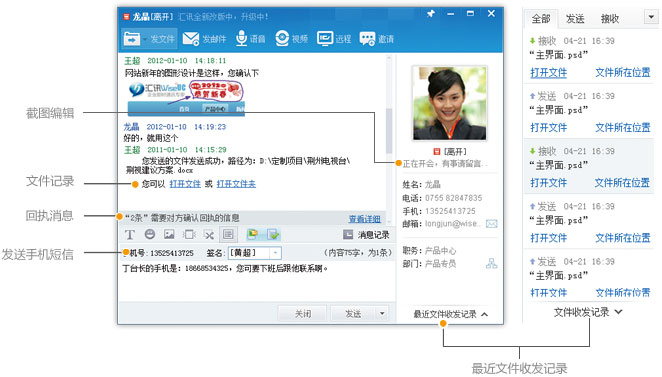This screenshot has height=377, width=662.
Task: Expand 文件收发记录 chevron at panel bottom
Action: [x=619, y=312]
